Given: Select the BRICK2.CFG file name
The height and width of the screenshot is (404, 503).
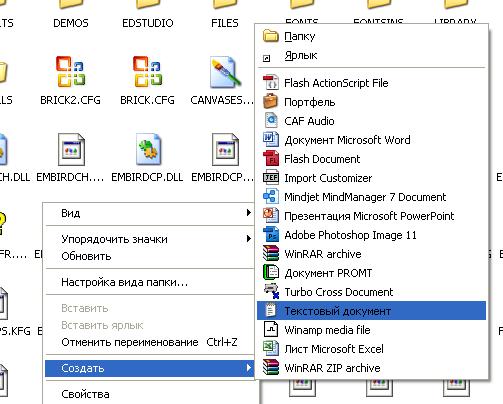Looking at the screenshot, I should pyautogui.click(x=70, y=100).
